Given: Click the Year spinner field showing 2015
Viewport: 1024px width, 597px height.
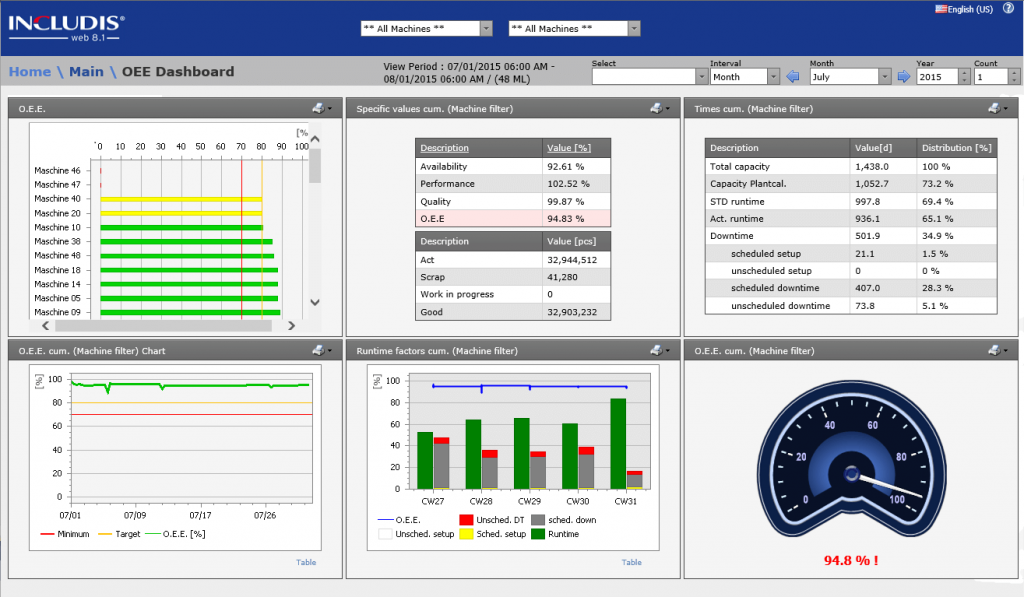Looking at the screenshot, I should pos(937,77).
